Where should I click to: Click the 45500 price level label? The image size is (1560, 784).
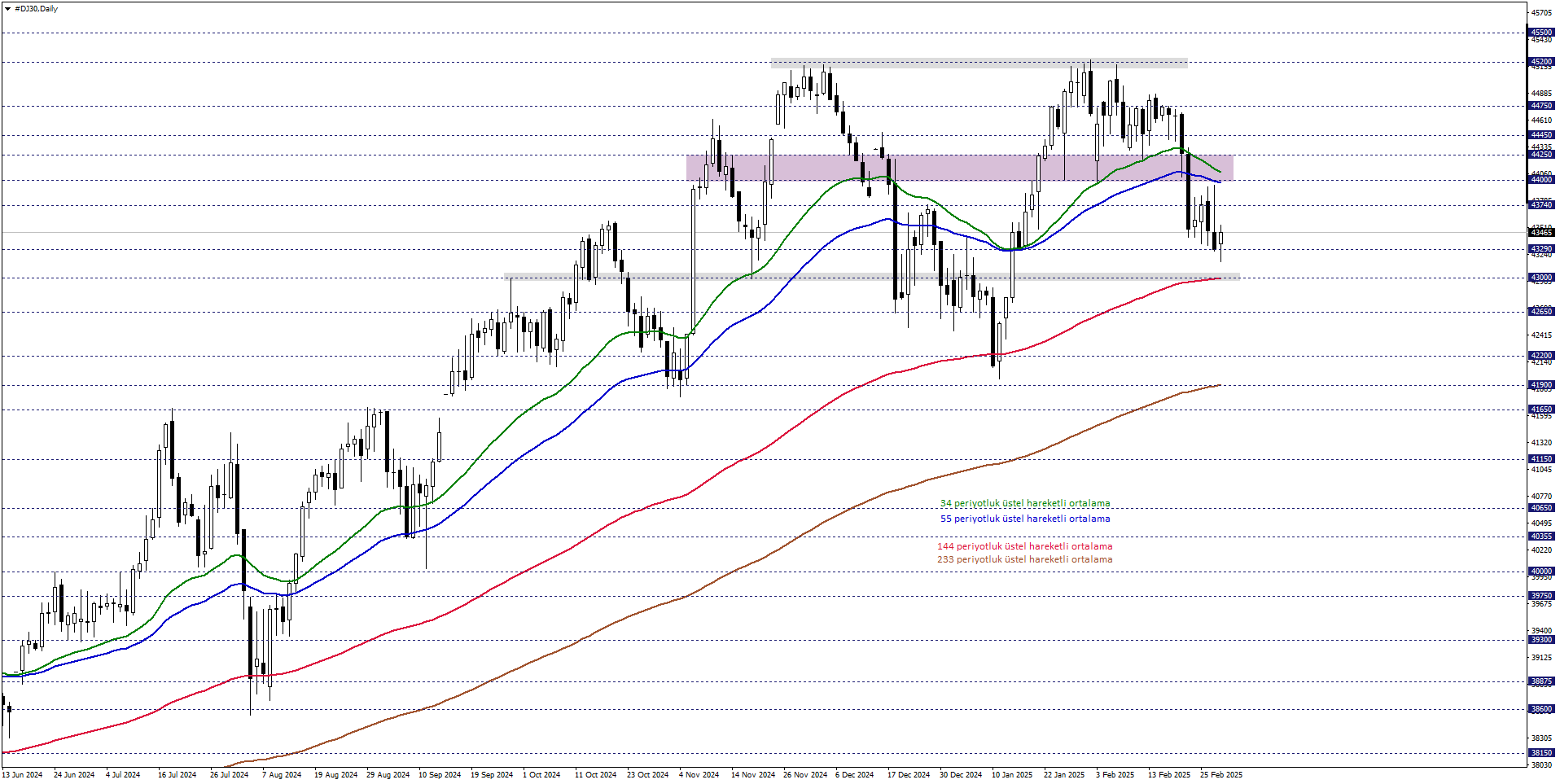click(x=1541, y=33)
